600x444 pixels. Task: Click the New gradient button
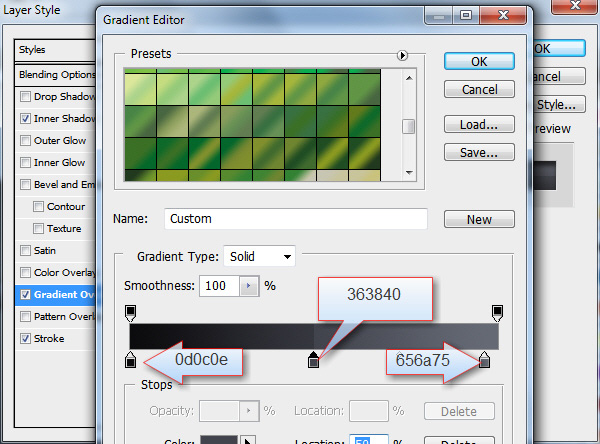coord(479,219)
